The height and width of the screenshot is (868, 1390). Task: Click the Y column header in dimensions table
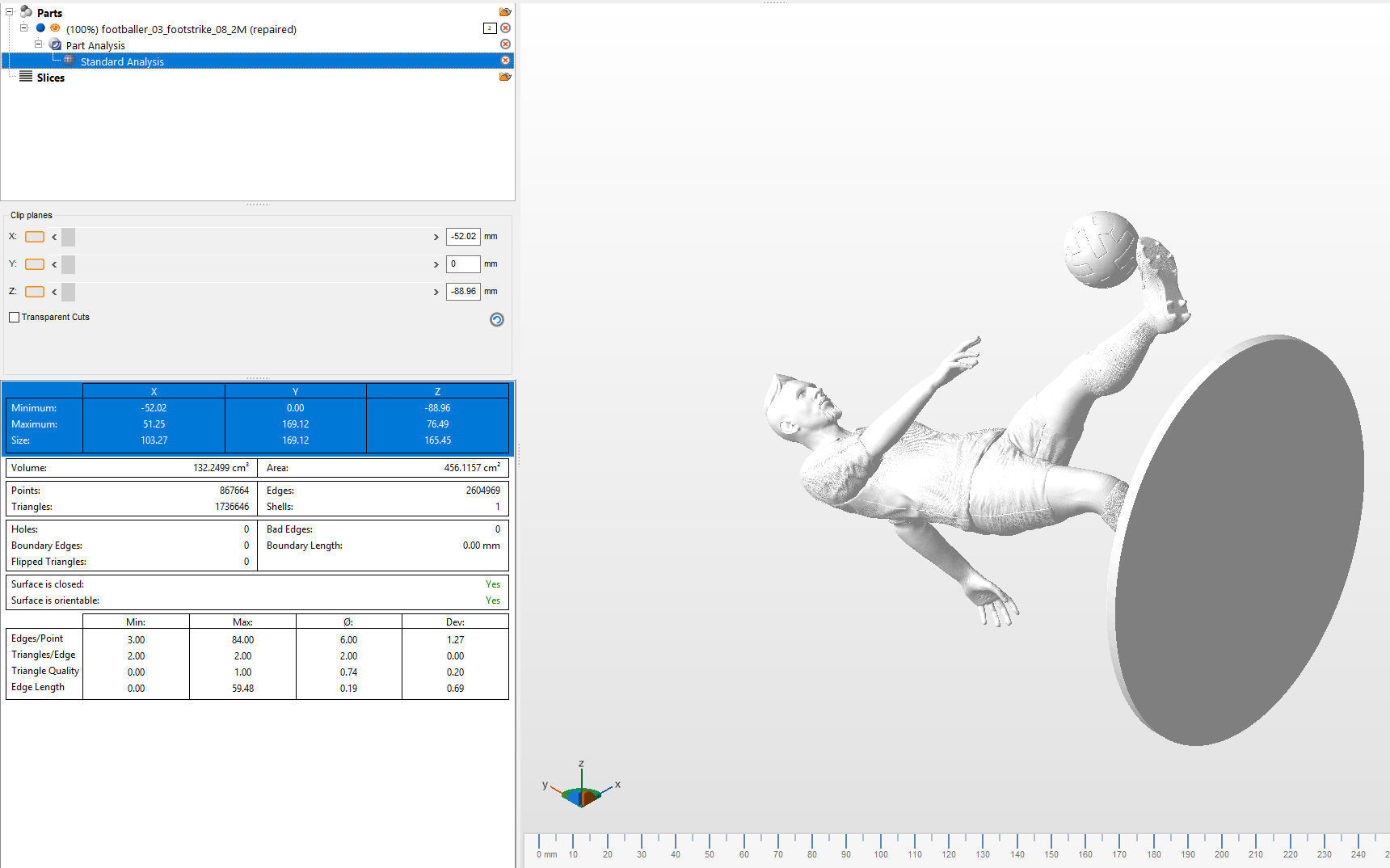[296, 391]
